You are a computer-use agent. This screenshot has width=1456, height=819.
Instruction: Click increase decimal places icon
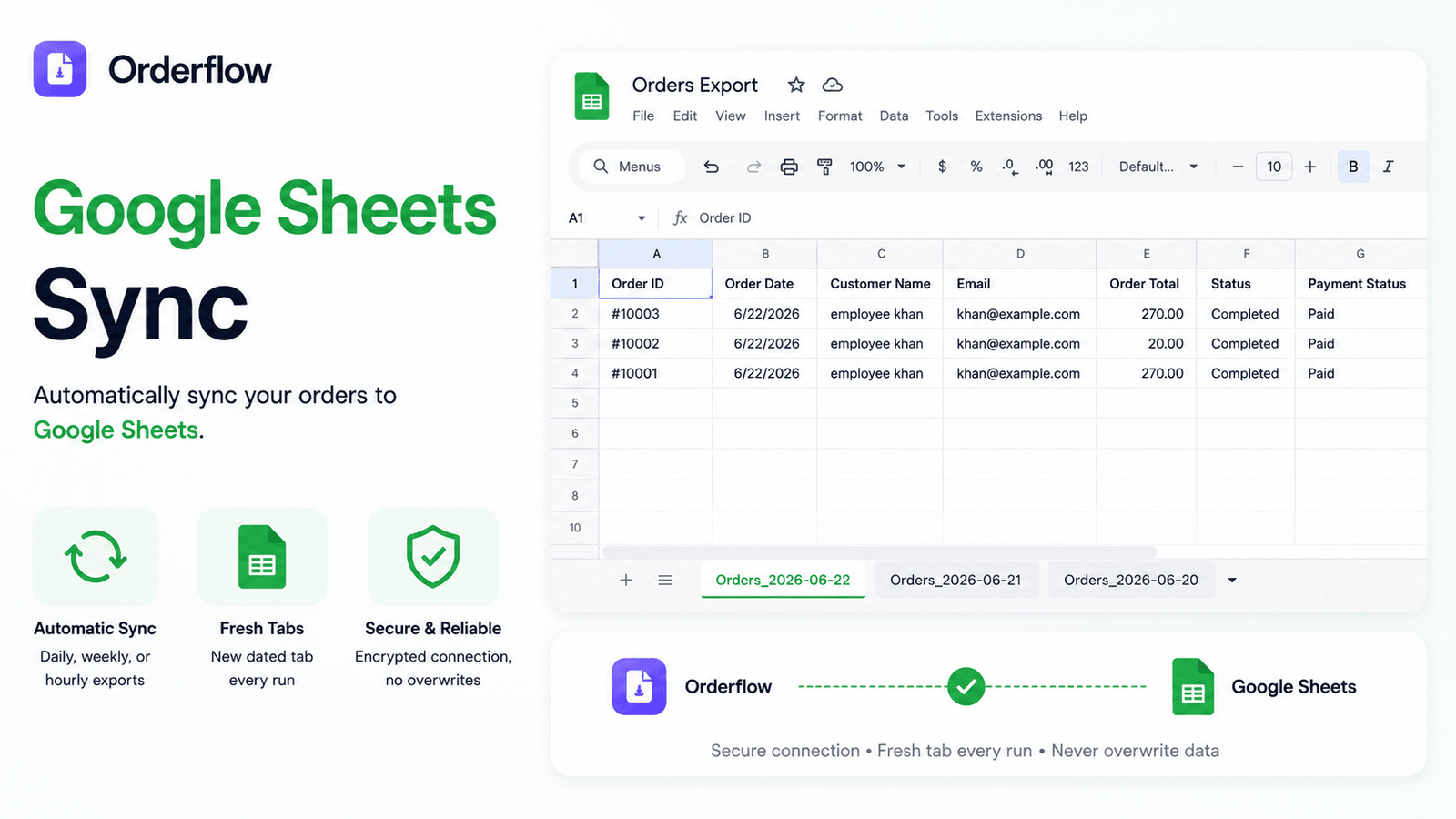point(1045,167)
